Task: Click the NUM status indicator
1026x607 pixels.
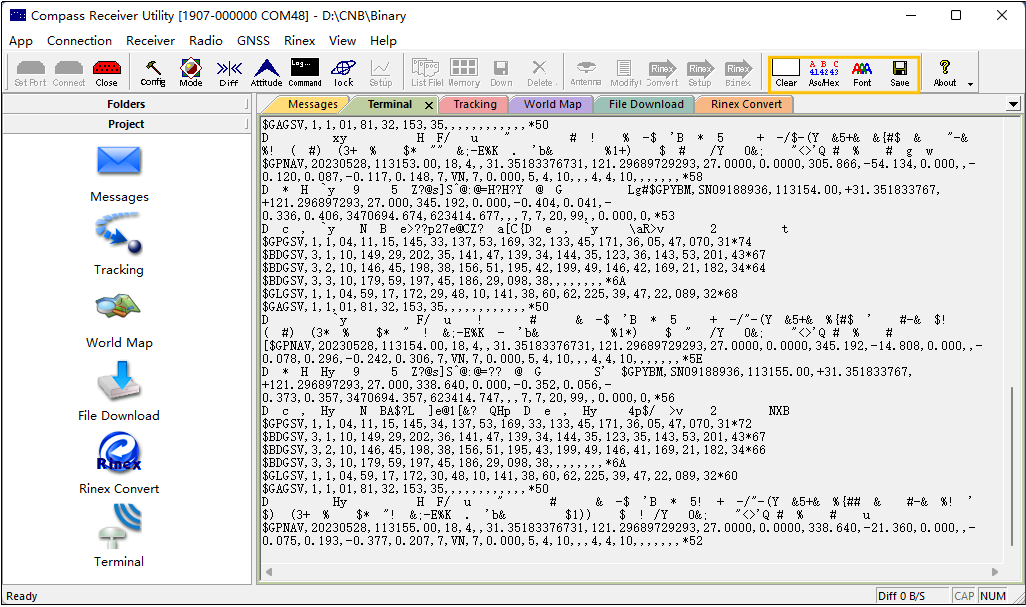Action: [x=993, y=596]
